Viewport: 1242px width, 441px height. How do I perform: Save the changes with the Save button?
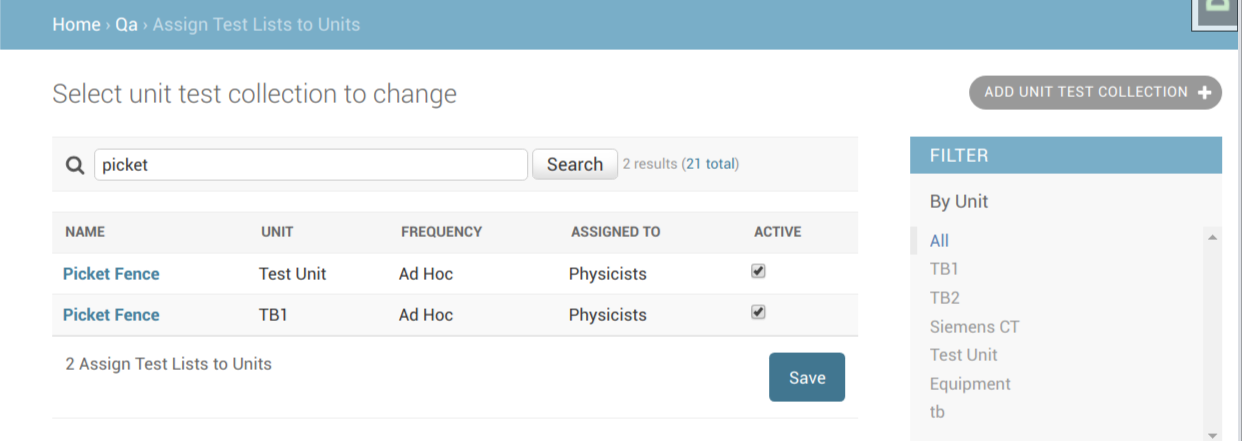(x=807, y=377)
